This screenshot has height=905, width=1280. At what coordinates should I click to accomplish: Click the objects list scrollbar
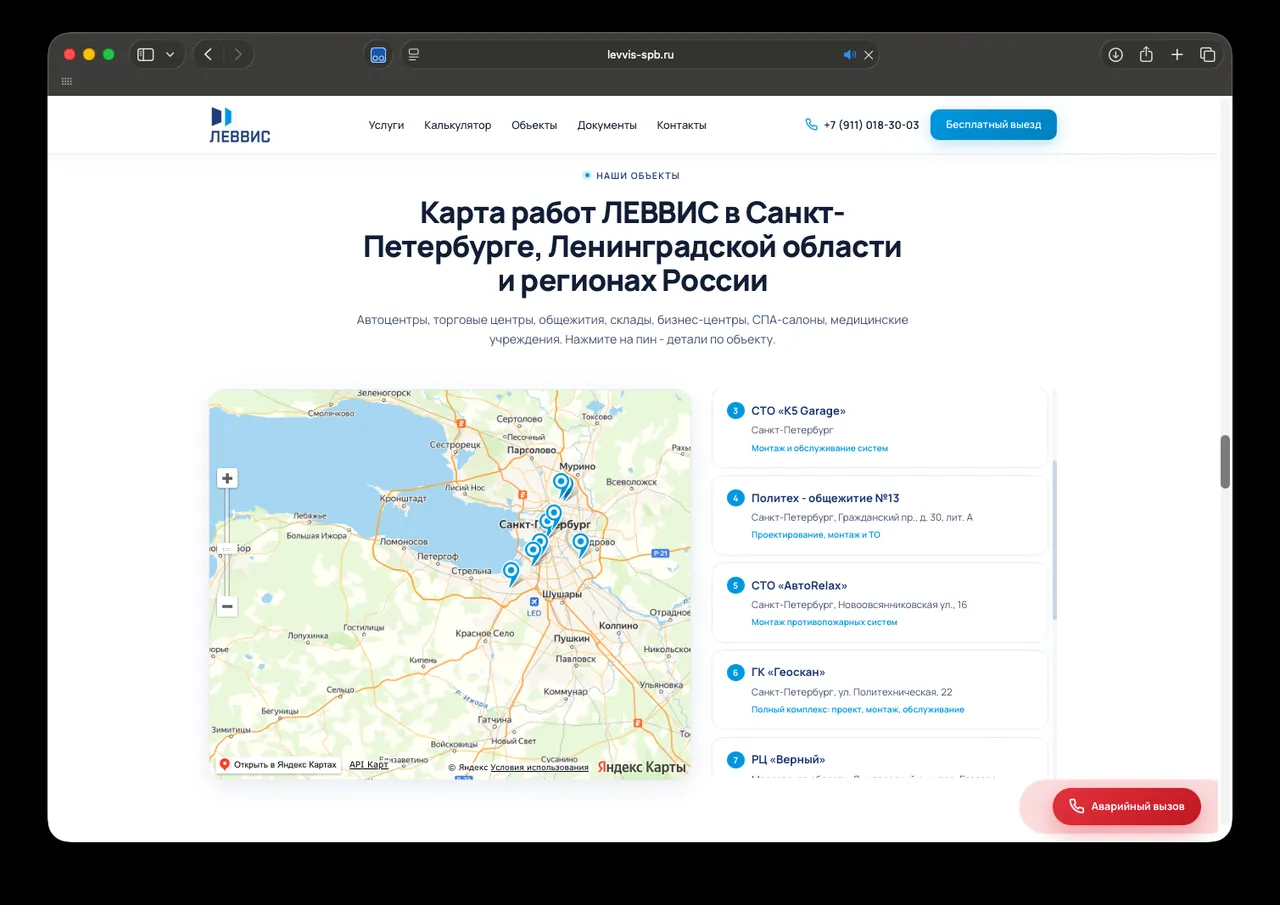(1055, 540)
